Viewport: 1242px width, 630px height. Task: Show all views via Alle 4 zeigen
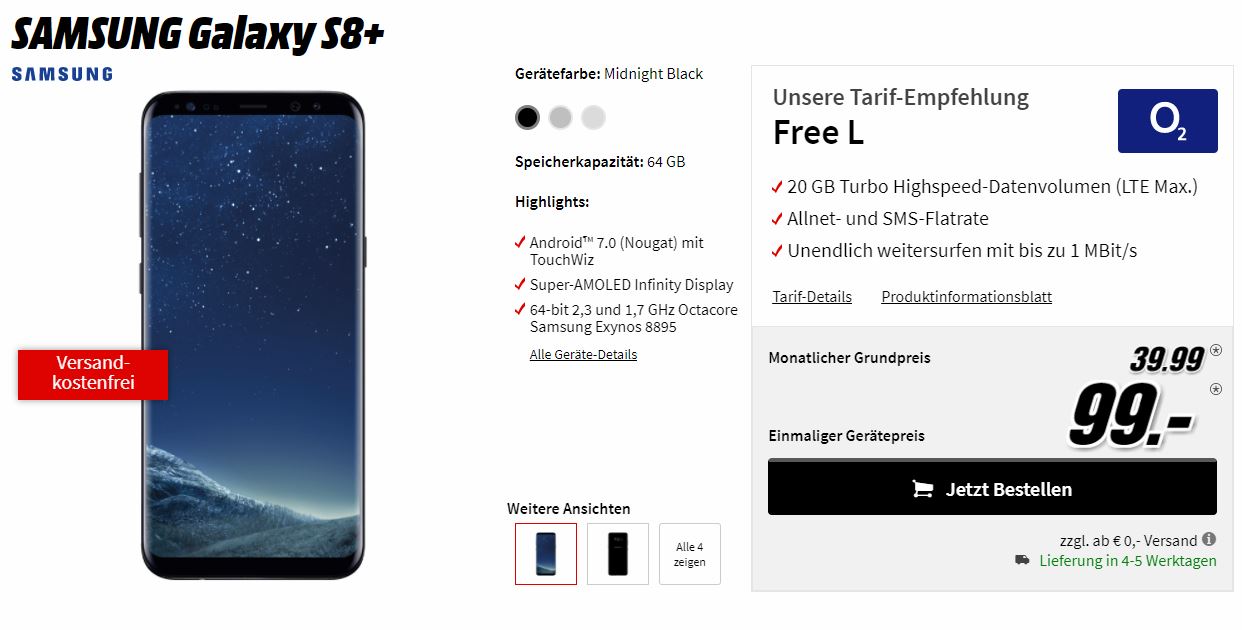click(690, 554)
